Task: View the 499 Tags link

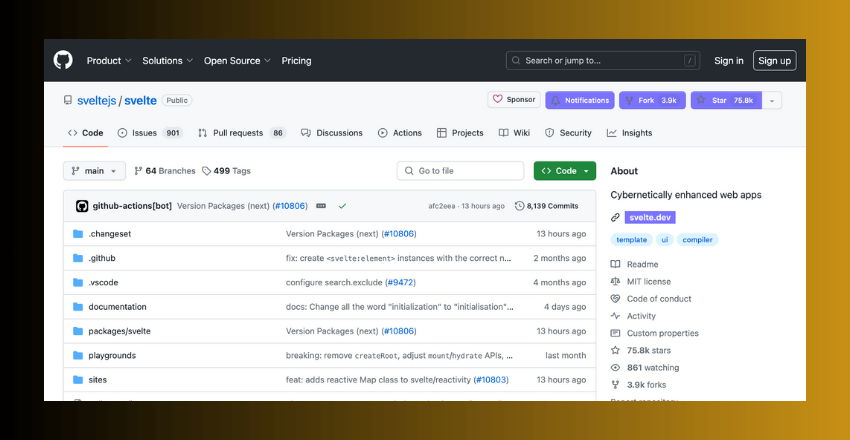Action: point(226,171)
